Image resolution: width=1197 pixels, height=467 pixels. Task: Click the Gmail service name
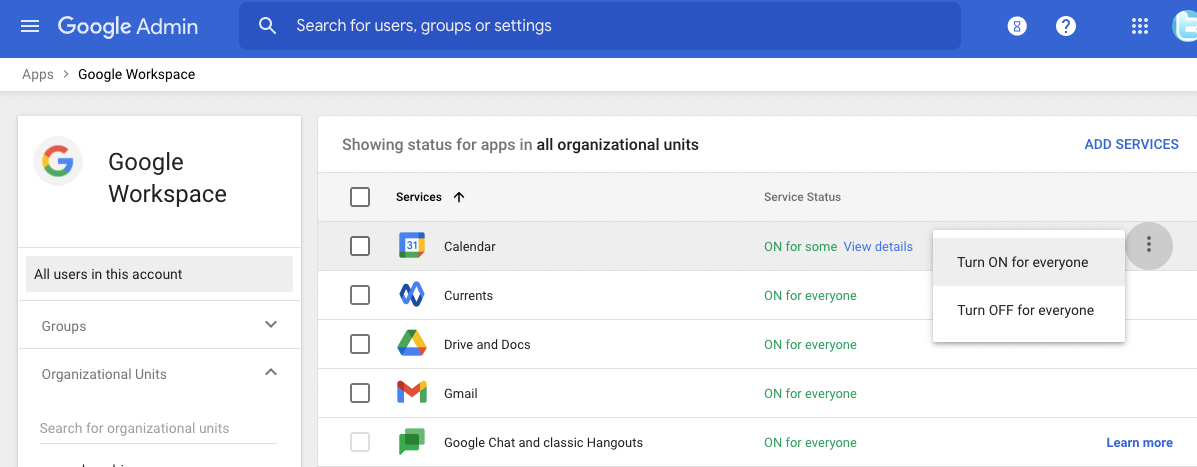point(460,394)
